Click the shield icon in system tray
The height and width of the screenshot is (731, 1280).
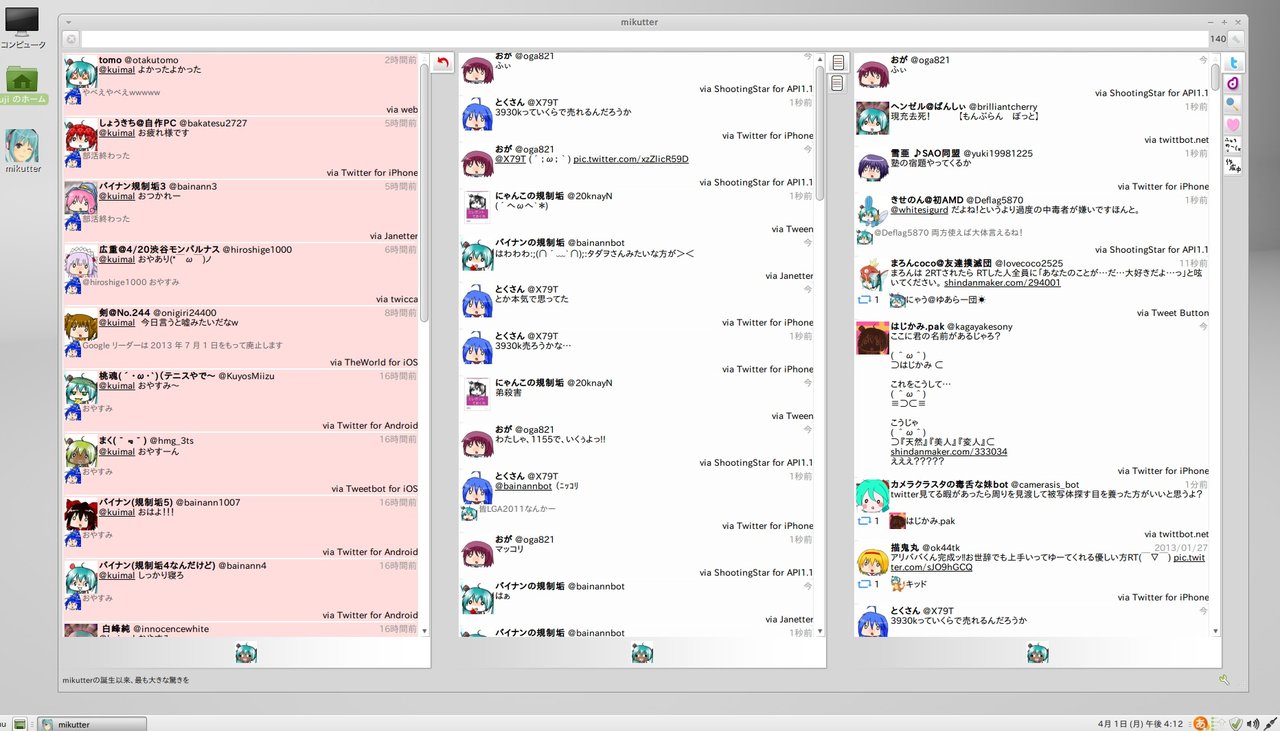coord(1236,723)
